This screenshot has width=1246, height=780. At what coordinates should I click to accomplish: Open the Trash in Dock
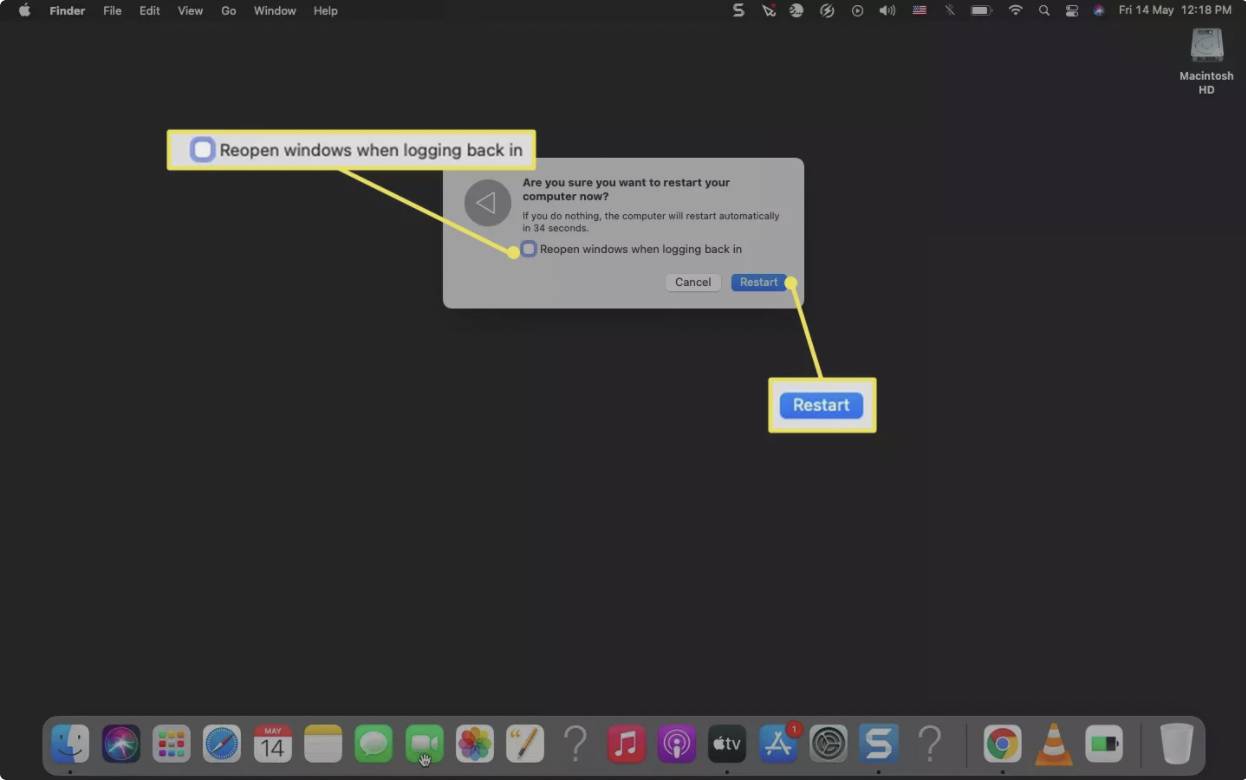[1176, 744]
